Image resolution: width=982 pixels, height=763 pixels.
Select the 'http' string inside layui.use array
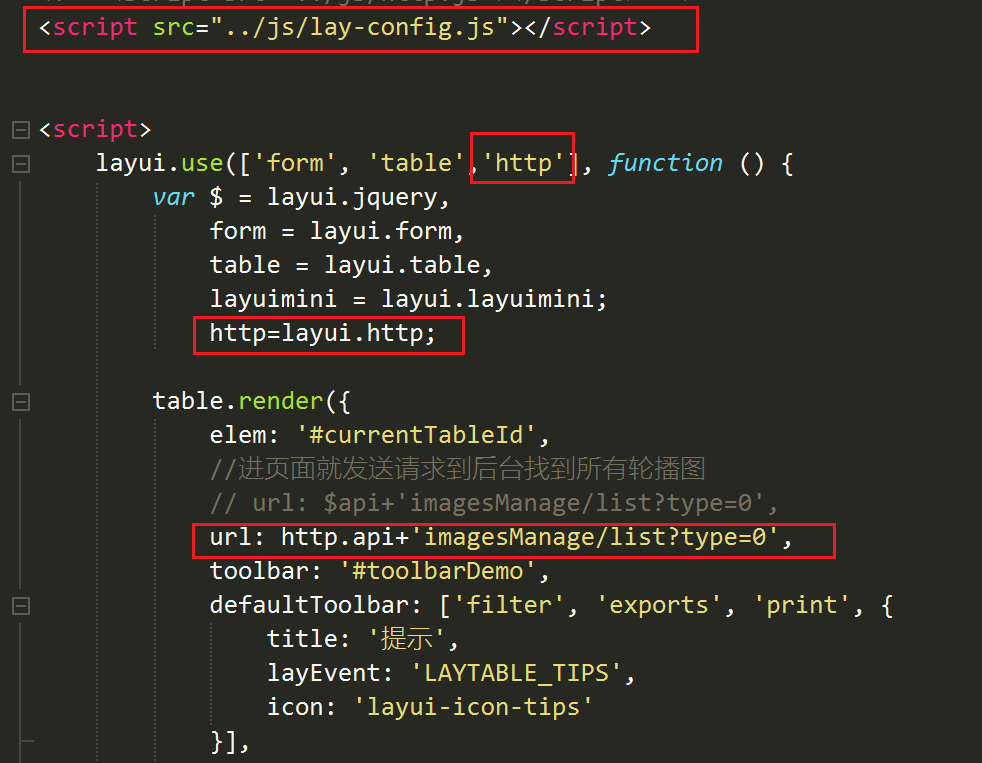tap(522, 162)
